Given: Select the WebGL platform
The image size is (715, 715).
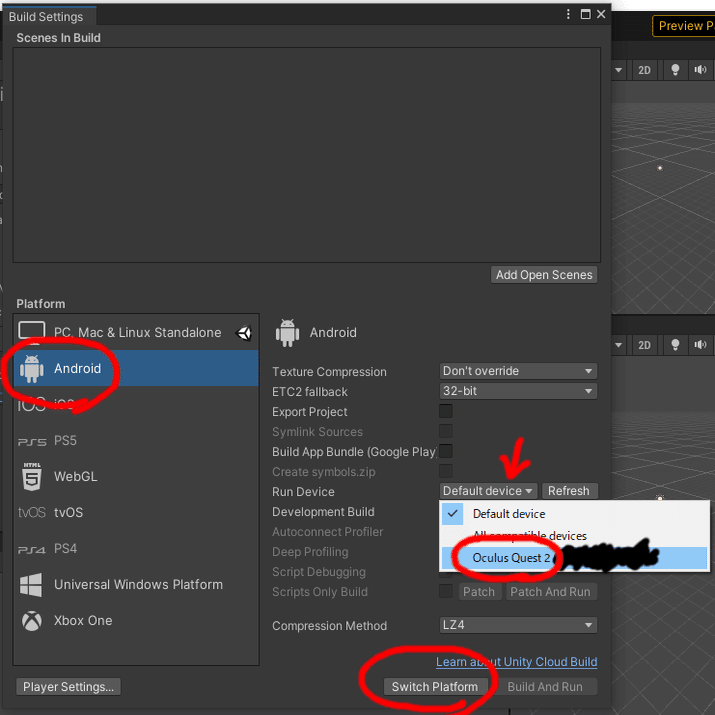Looking at the screenshot, I should pyautogui.click(x=136, y=477).
